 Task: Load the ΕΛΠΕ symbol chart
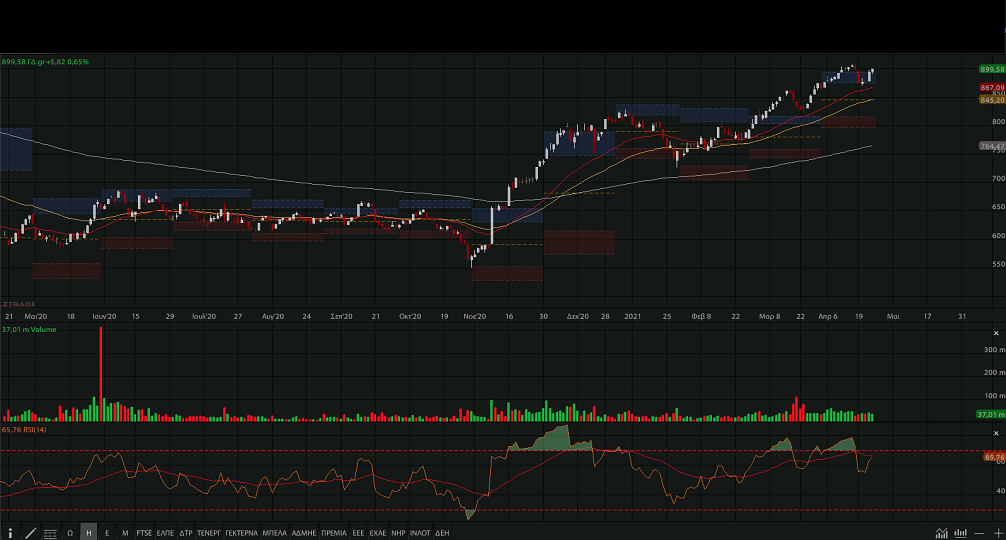166,533
